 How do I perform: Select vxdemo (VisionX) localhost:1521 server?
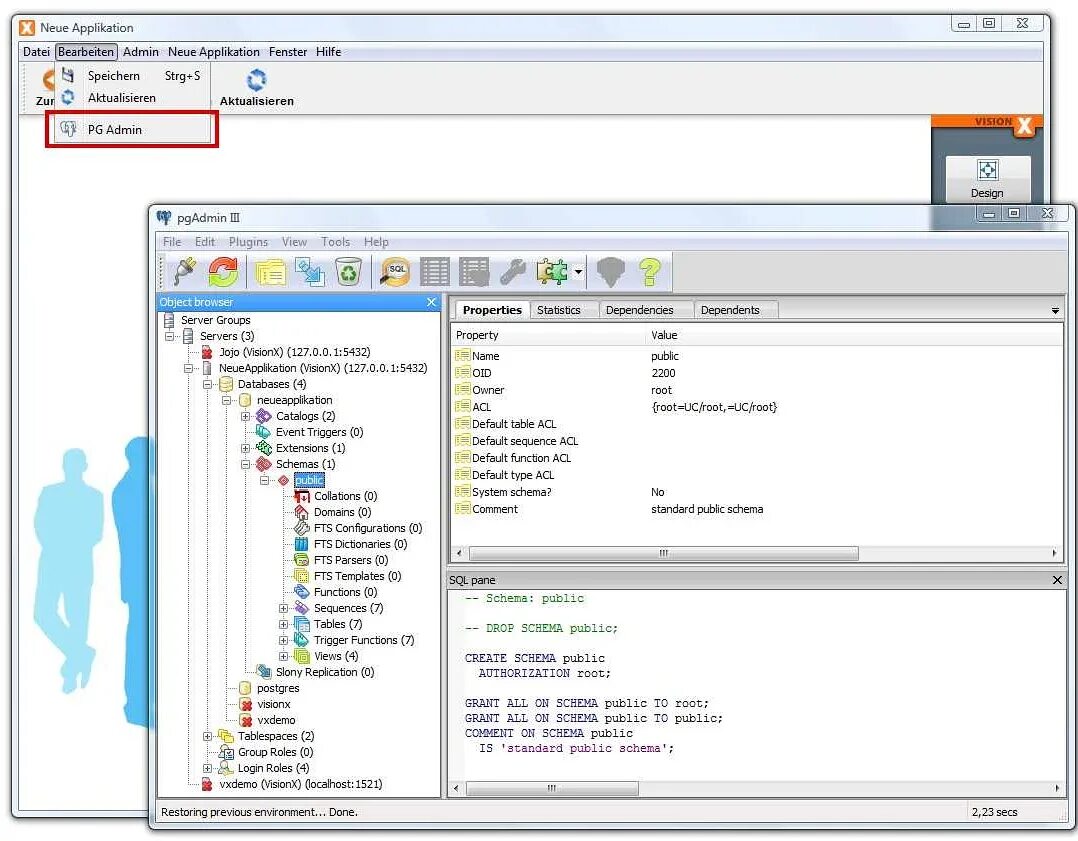pos(300,784)
